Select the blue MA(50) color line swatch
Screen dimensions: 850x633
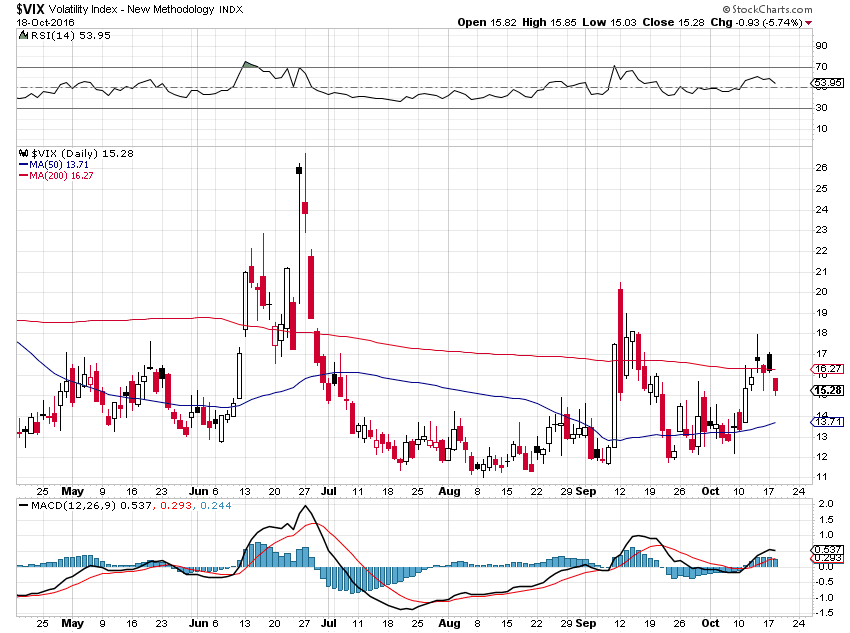23,166
